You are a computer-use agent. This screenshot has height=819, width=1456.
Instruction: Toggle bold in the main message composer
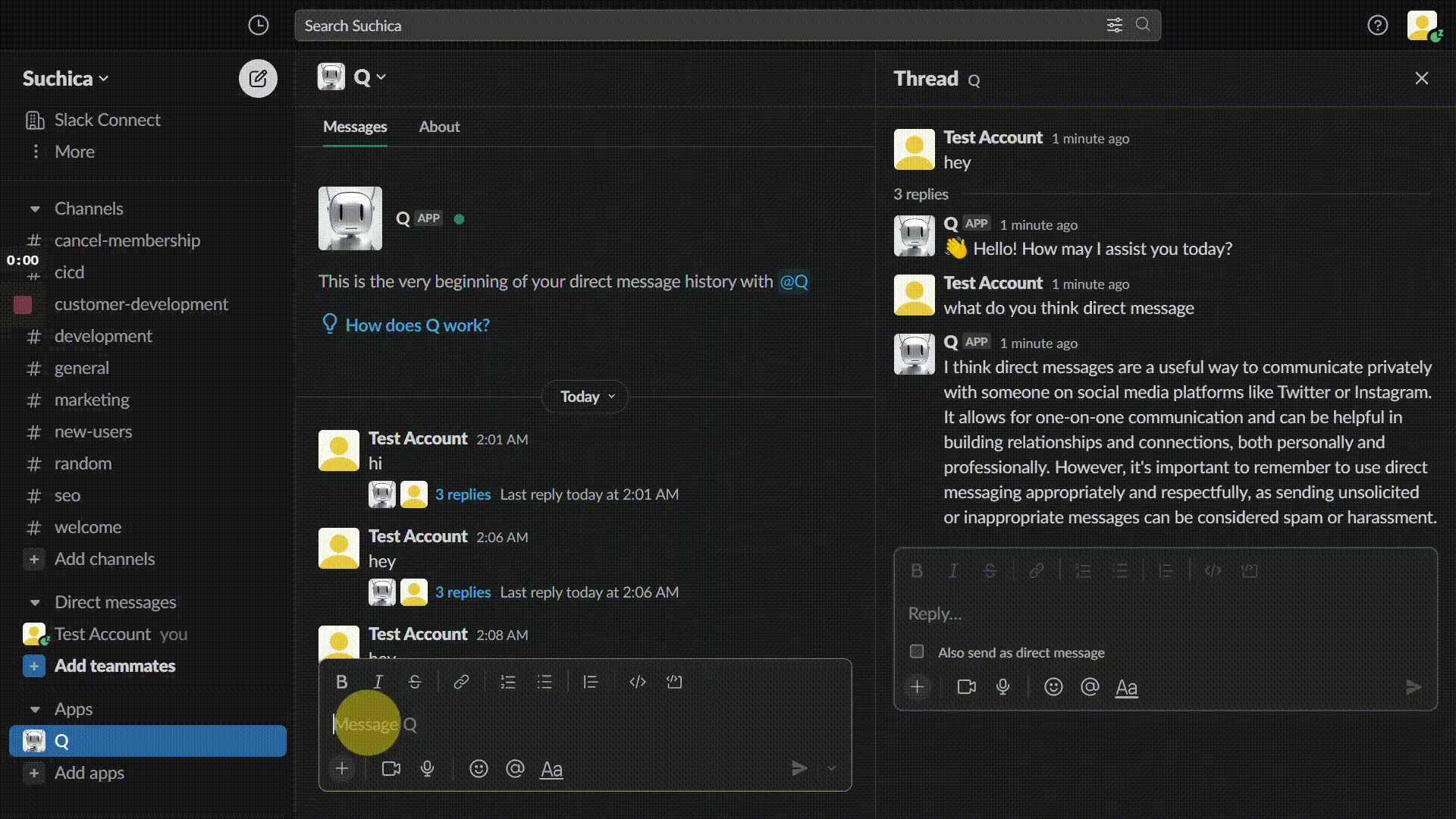click(x=341, y=682)
